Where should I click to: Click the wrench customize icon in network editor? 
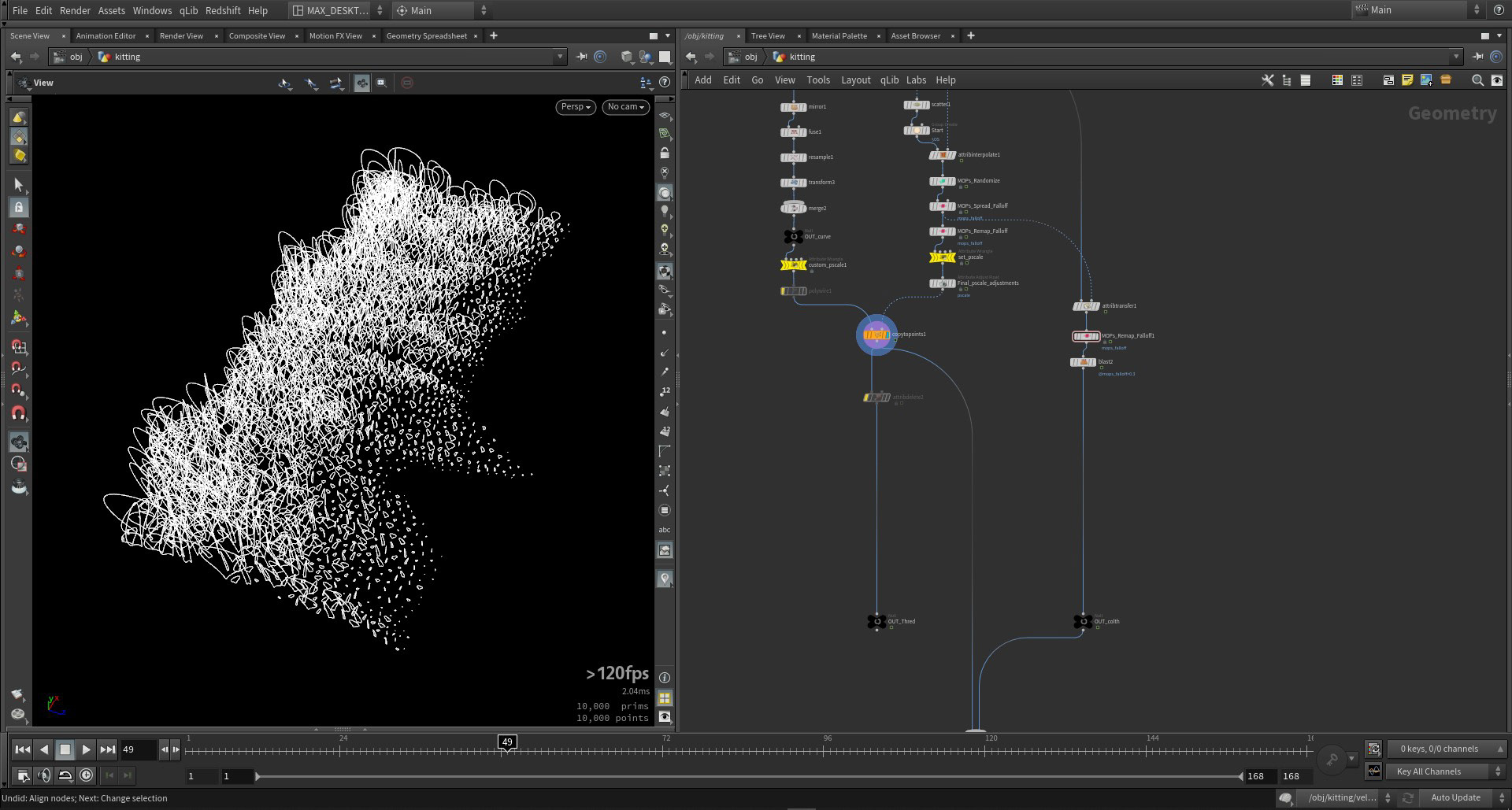coord(1267,80)
